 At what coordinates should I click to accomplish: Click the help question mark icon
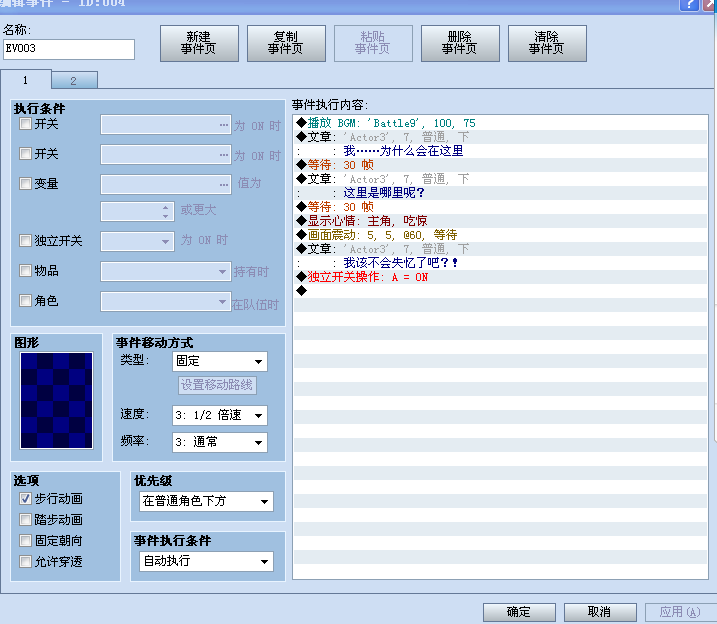pos(689,5)
